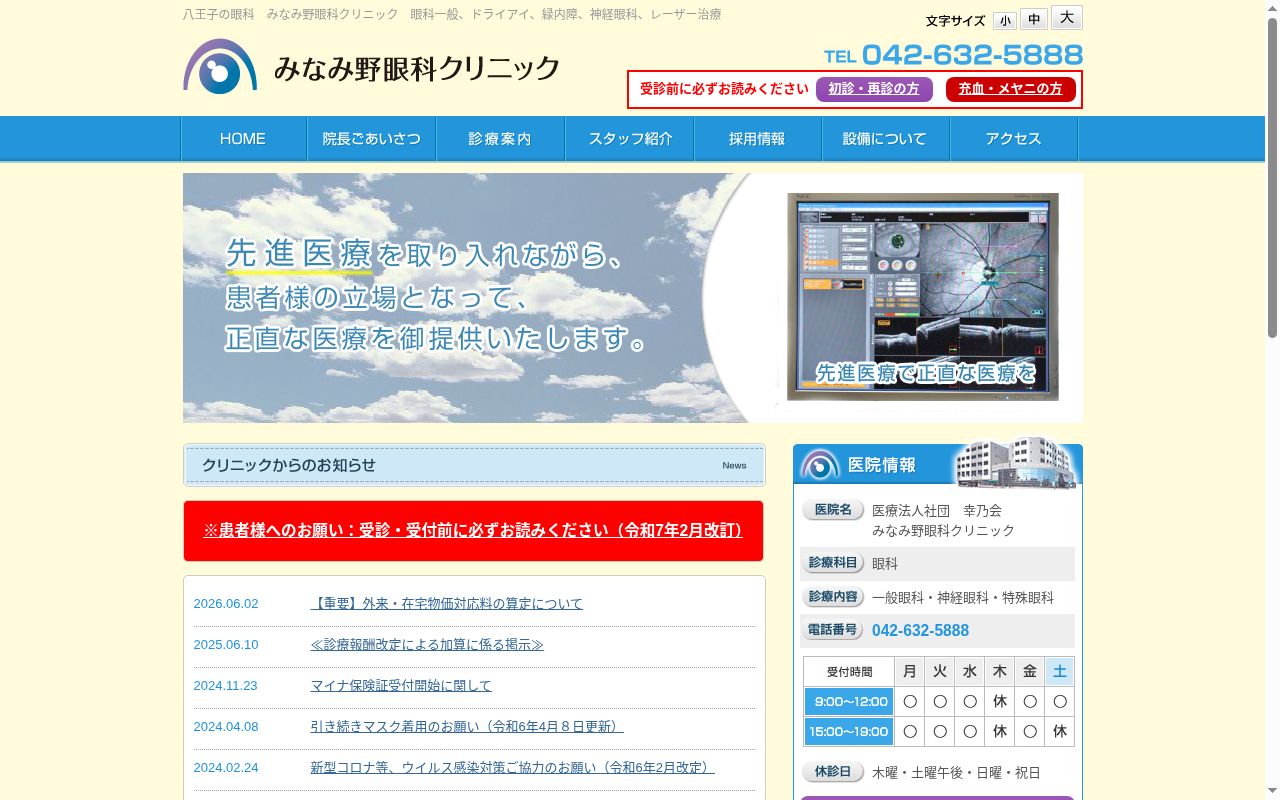Open 院長ごあいさつ menu item
Viewport: 1280px width, 800px height.
[x=371, y=139]
